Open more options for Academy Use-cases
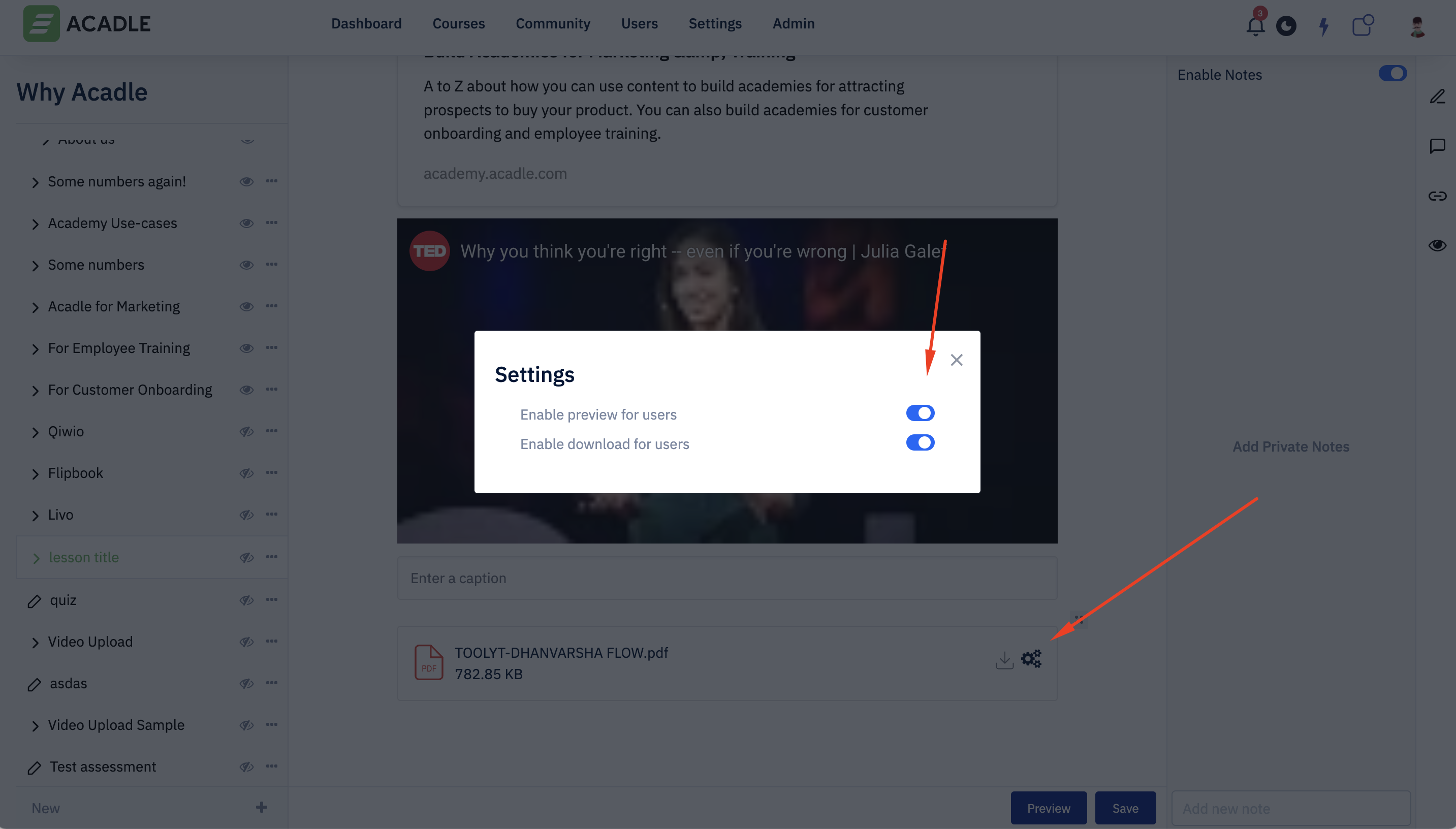Image resolution: width=1456 pixels, height=829 pixels. pyautogui.click(x=272, y=222)
